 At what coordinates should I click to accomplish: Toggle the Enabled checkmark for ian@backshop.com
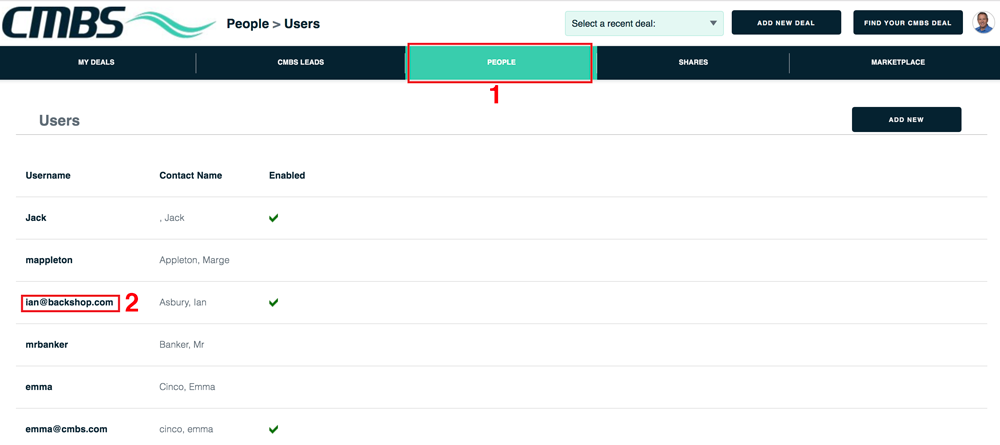click(273, 302)
